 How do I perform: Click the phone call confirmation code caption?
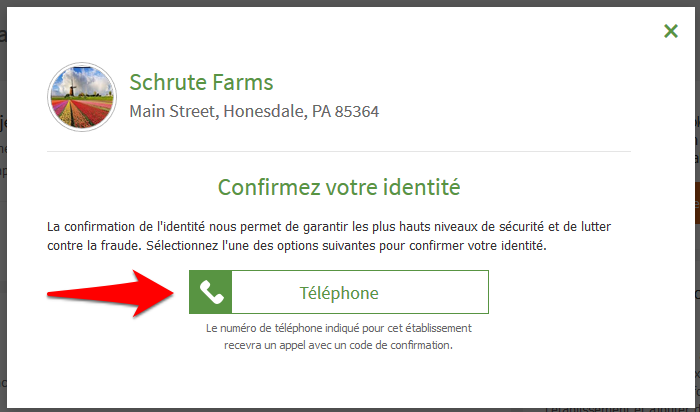339,345
